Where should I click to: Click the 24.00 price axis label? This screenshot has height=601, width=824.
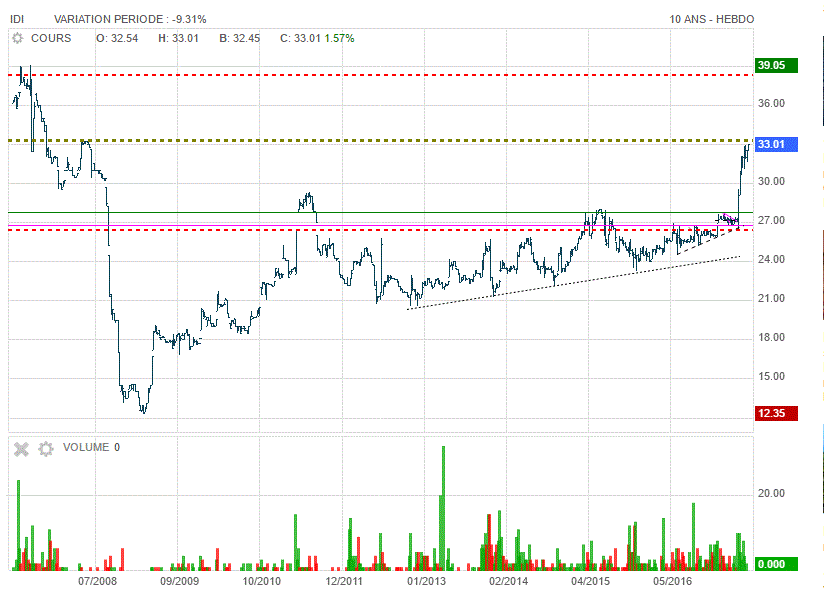[x=771, y=259]
